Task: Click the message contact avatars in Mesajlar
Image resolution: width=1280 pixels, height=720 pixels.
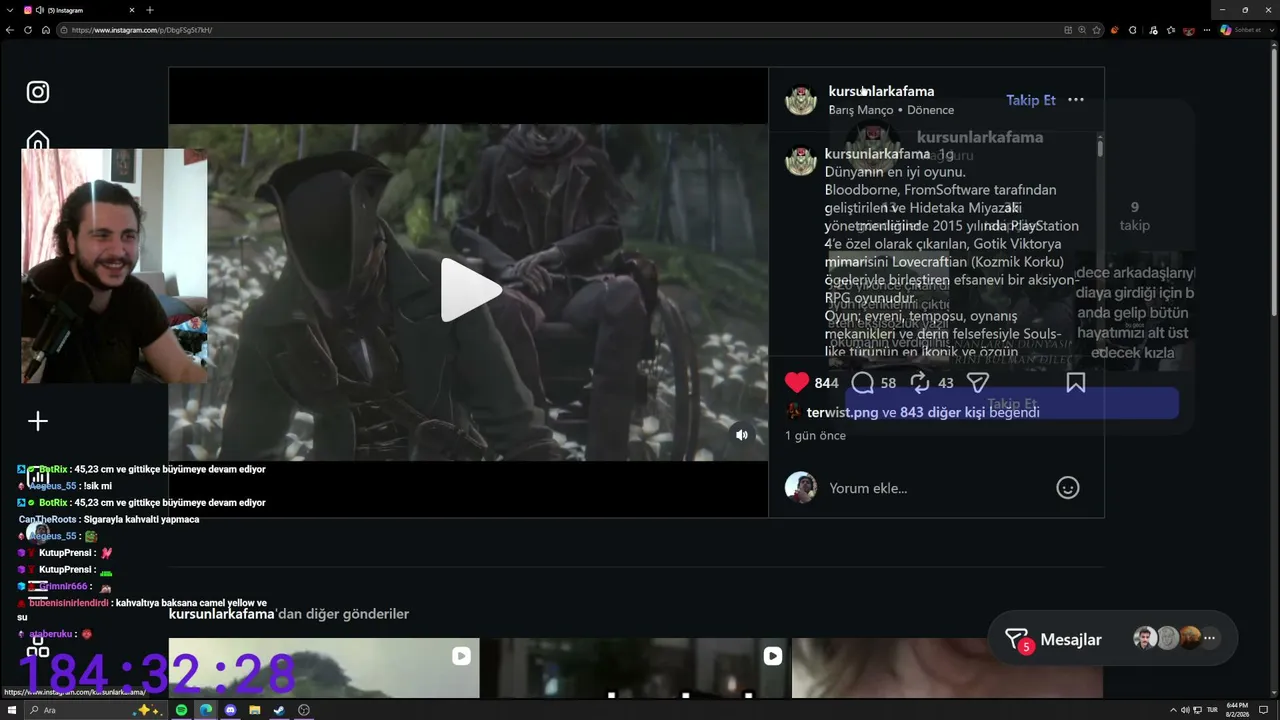Action: tap(1167, 638)
